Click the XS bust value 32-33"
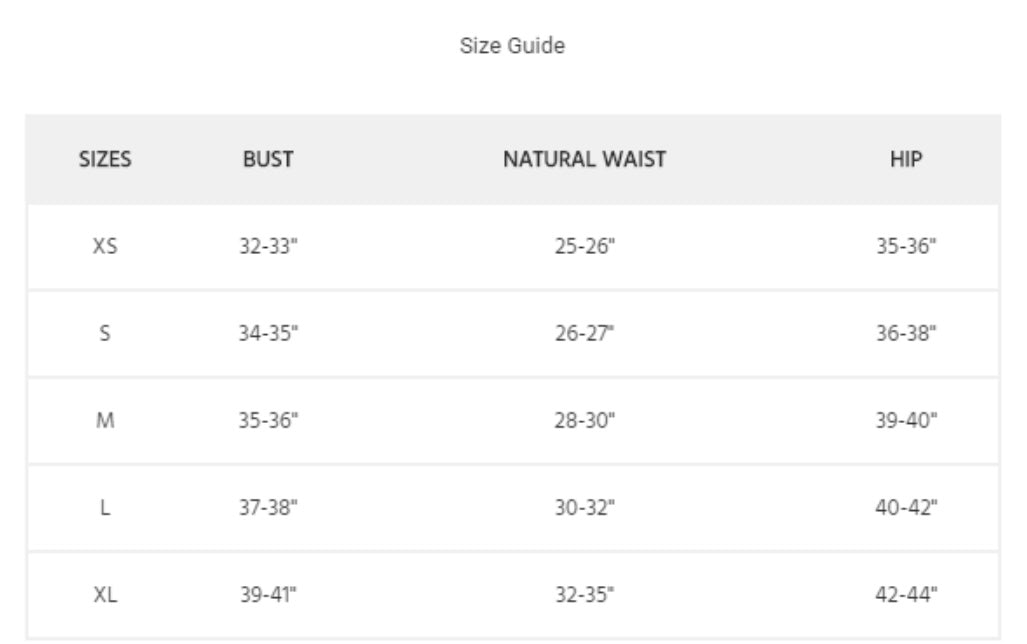 click(268, 247)
